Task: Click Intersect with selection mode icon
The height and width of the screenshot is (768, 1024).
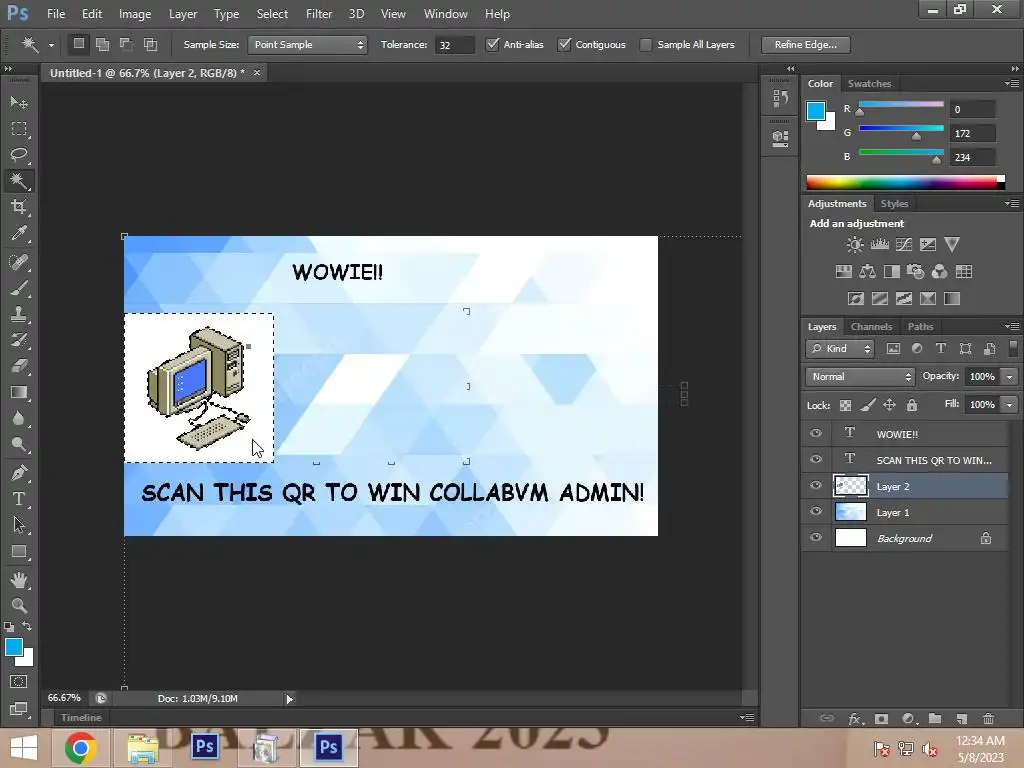Action: coord(150,44)
